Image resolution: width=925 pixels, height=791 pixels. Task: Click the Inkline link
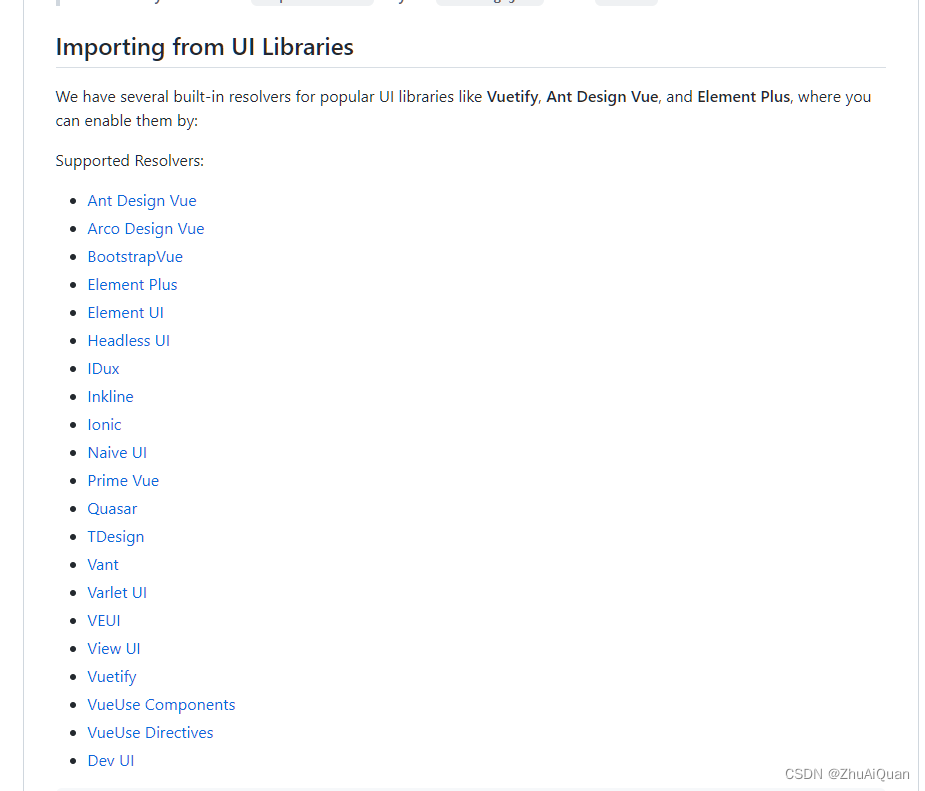pyautogui.click(x=110, y=396)
